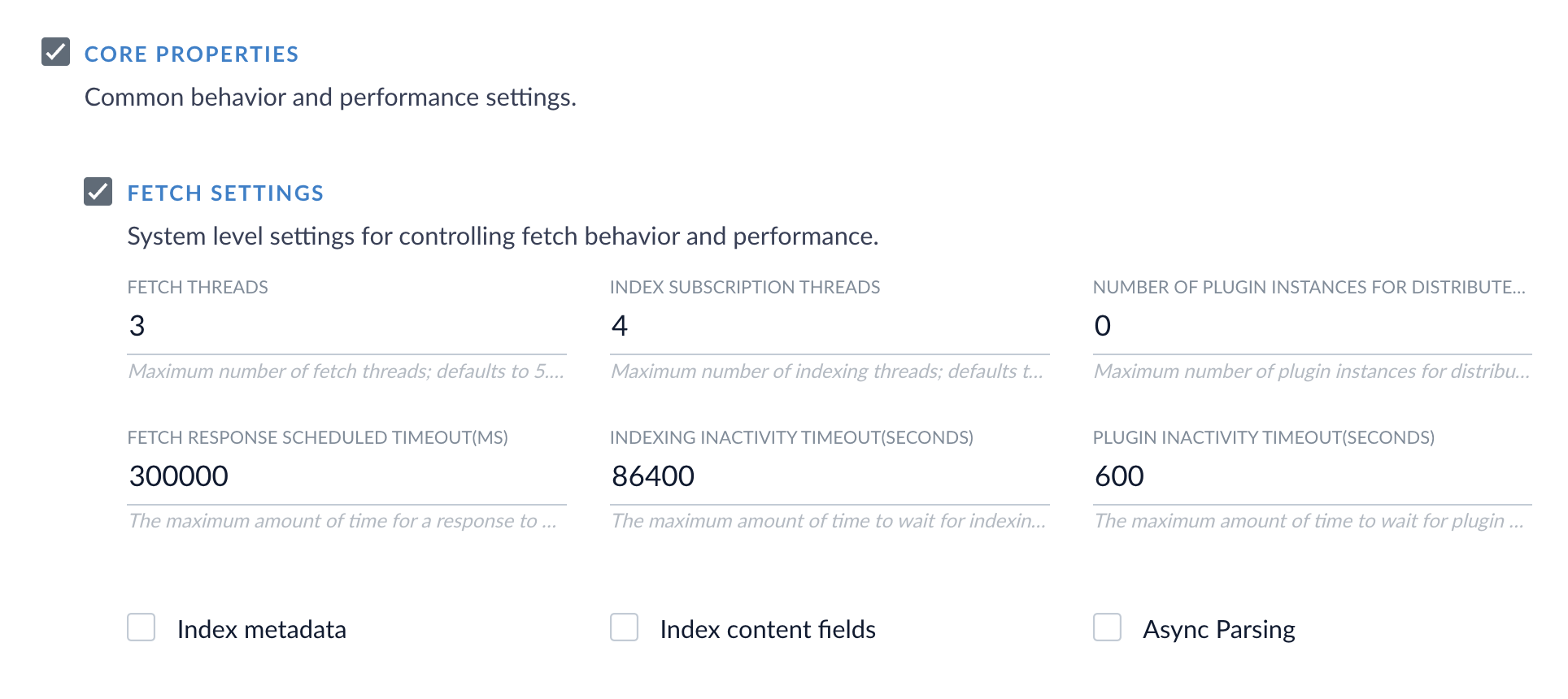Image resolution: width=1568 pixels, height=699 pixels.
Task: Click the Index content fields label
Action: (x=767, y=630)
